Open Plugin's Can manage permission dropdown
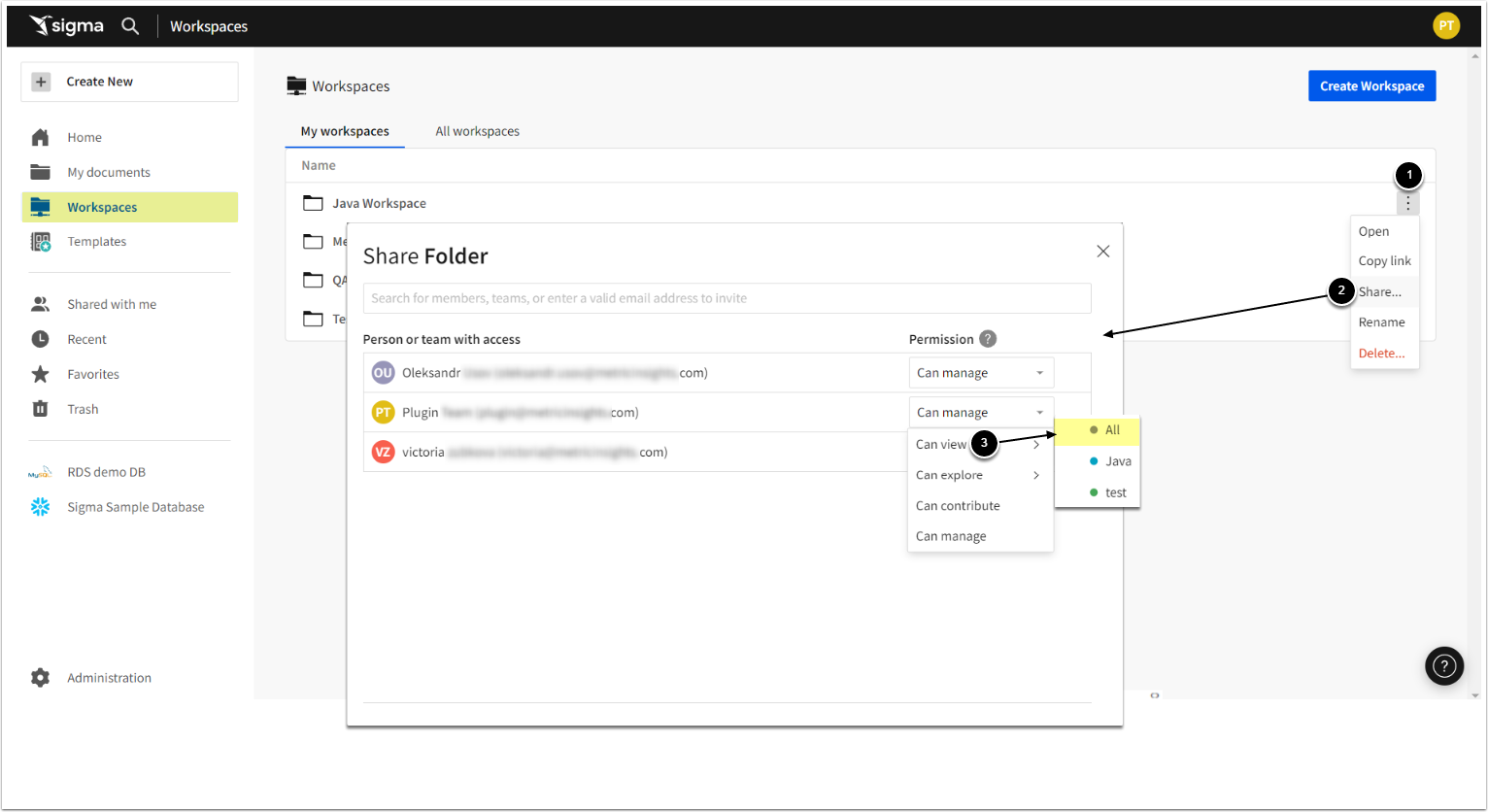Viewport: 1488px width, 812px height. (981, 413)
